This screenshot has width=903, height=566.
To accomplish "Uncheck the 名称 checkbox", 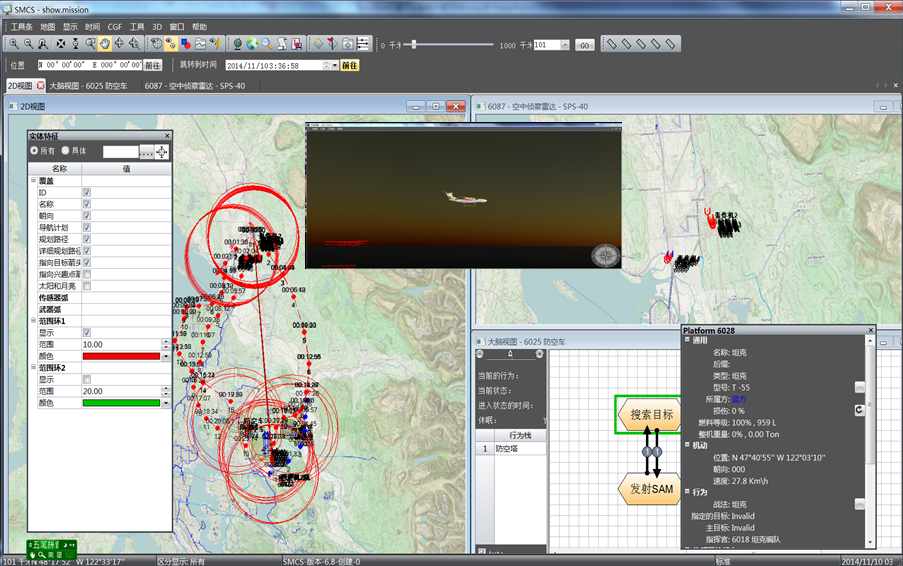I will (x=87, y=204).
